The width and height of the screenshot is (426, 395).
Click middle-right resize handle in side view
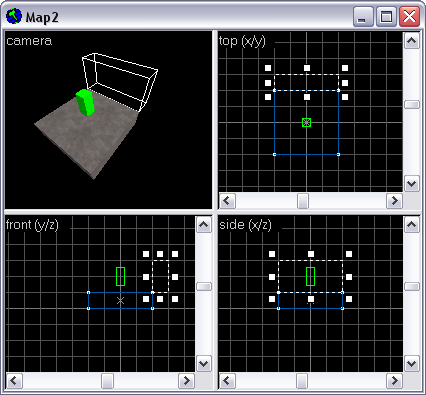[x=349, y=277]
